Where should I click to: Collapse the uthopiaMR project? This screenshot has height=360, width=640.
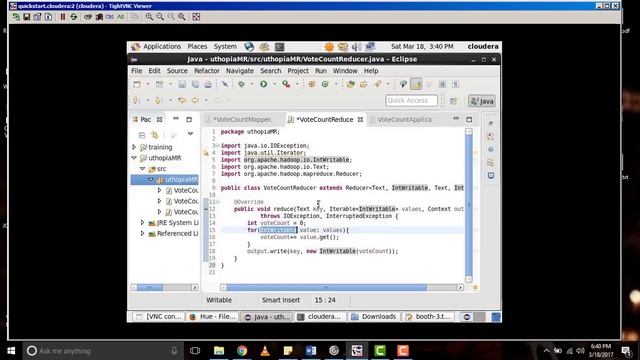134,158
